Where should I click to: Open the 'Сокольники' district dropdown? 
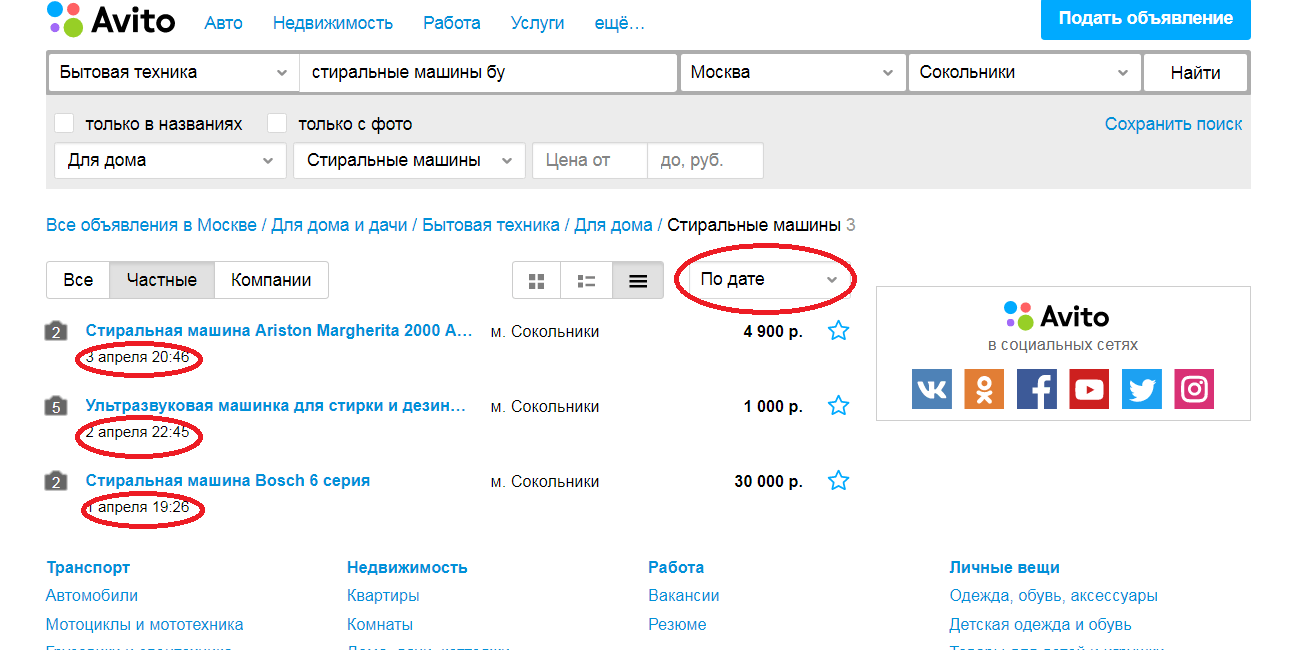[x=1024, y=72]
